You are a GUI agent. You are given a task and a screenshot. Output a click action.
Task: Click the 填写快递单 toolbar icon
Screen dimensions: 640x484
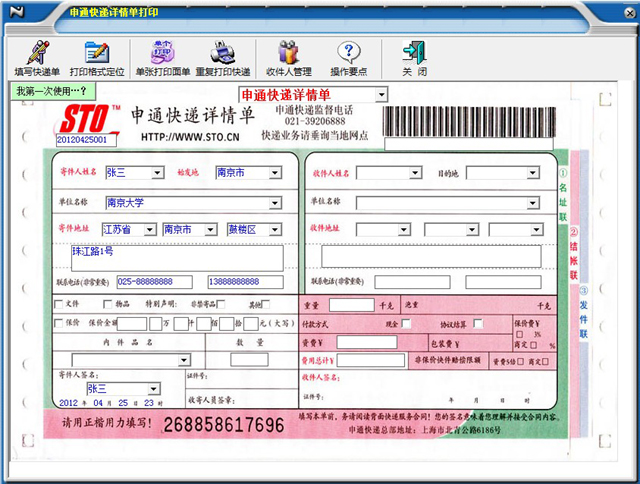[x=36, y=58]
